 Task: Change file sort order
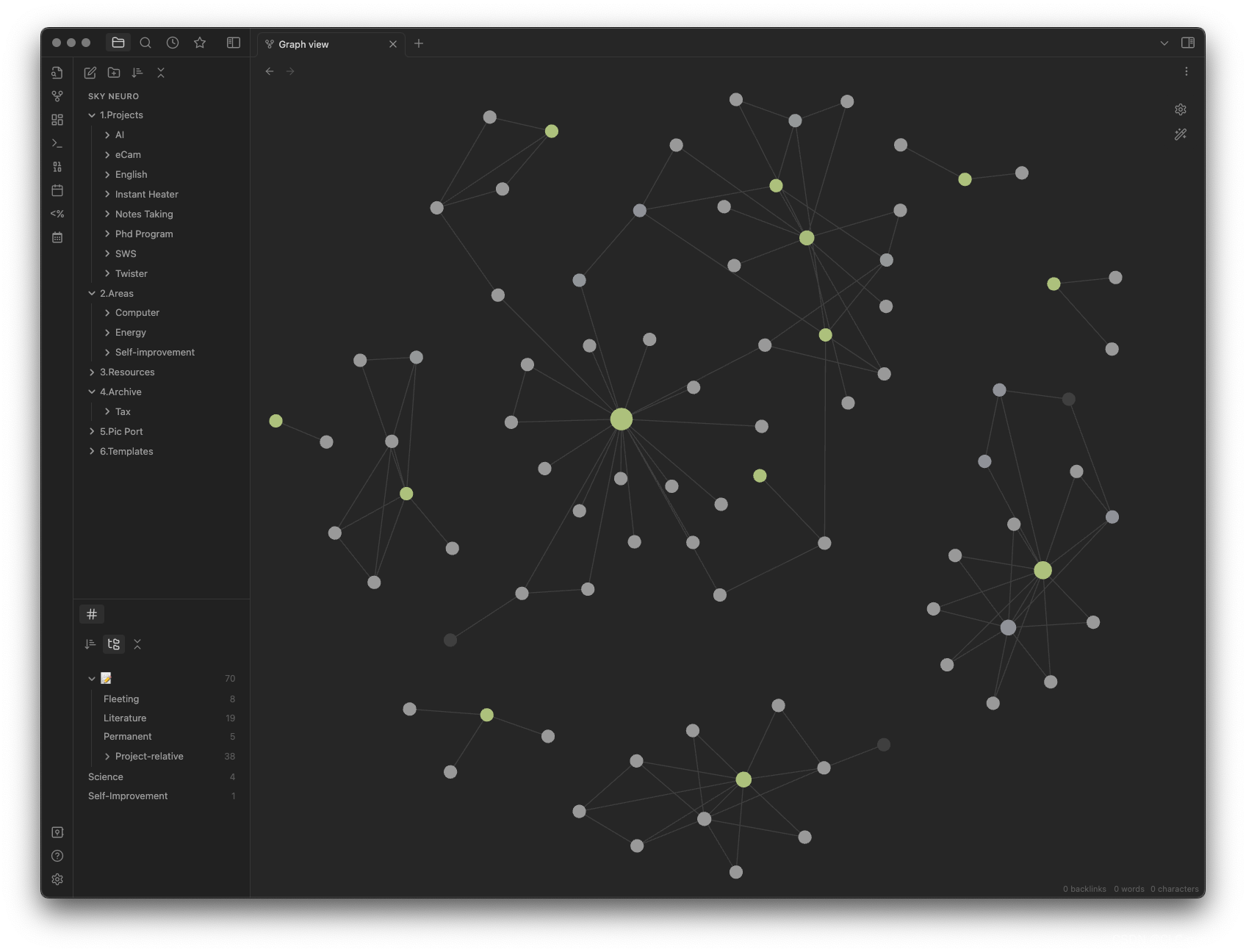point(137,73)
